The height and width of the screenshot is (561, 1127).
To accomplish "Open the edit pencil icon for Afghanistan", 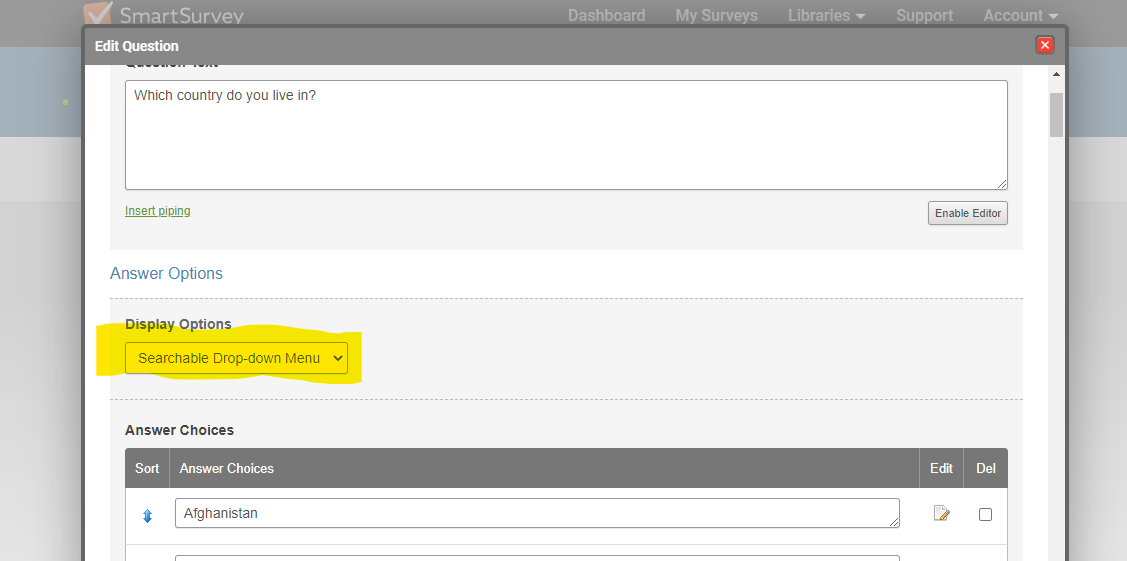I will tap(941, 514).
